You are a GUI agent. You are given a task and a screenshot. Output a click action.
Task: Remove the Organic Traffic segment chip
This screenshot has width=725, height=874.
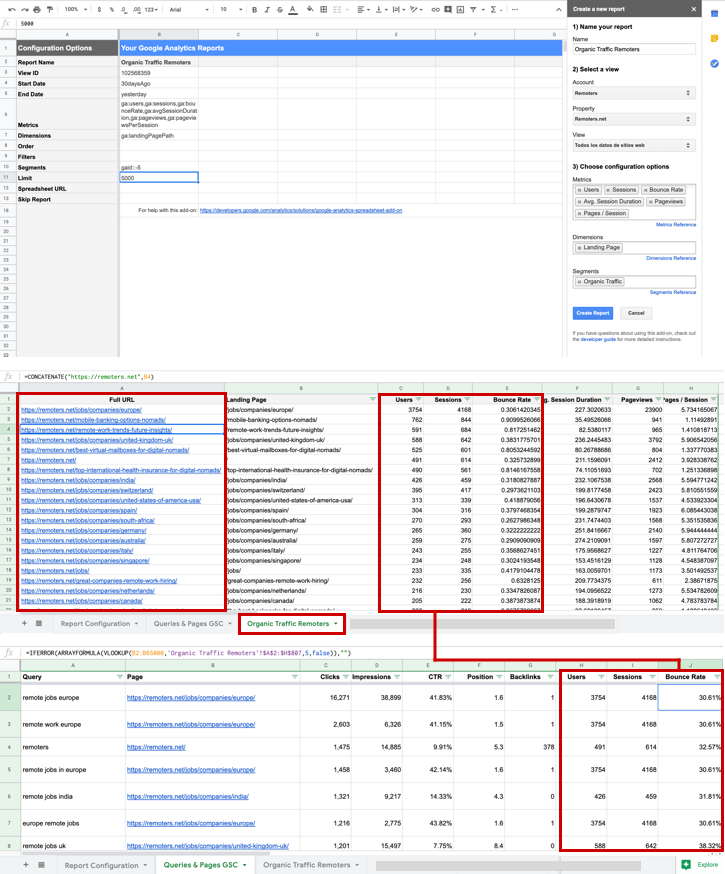click(580, 282)
